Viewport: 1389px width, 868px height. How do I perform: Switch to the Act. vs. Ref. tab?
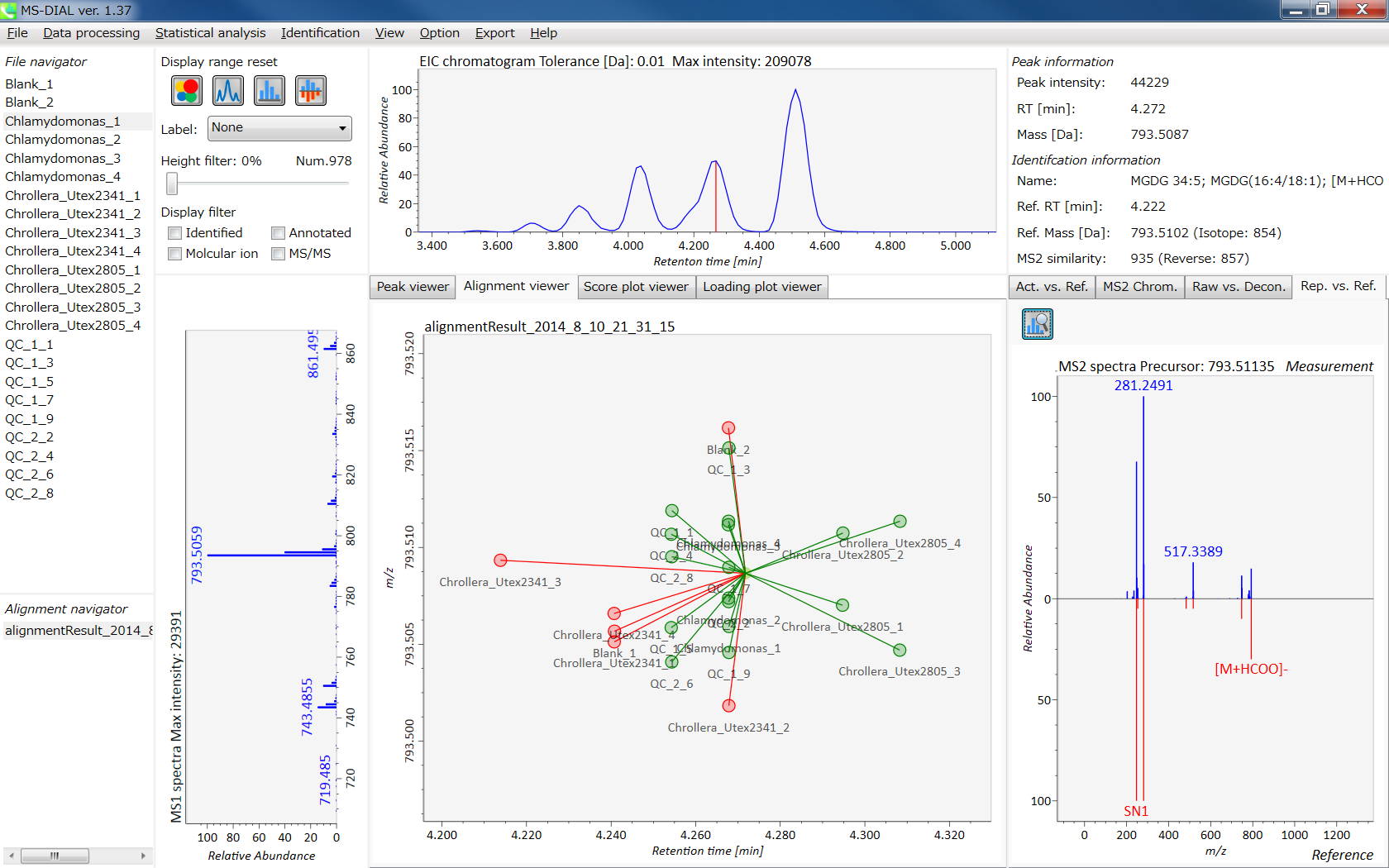tap(1052, 287)
